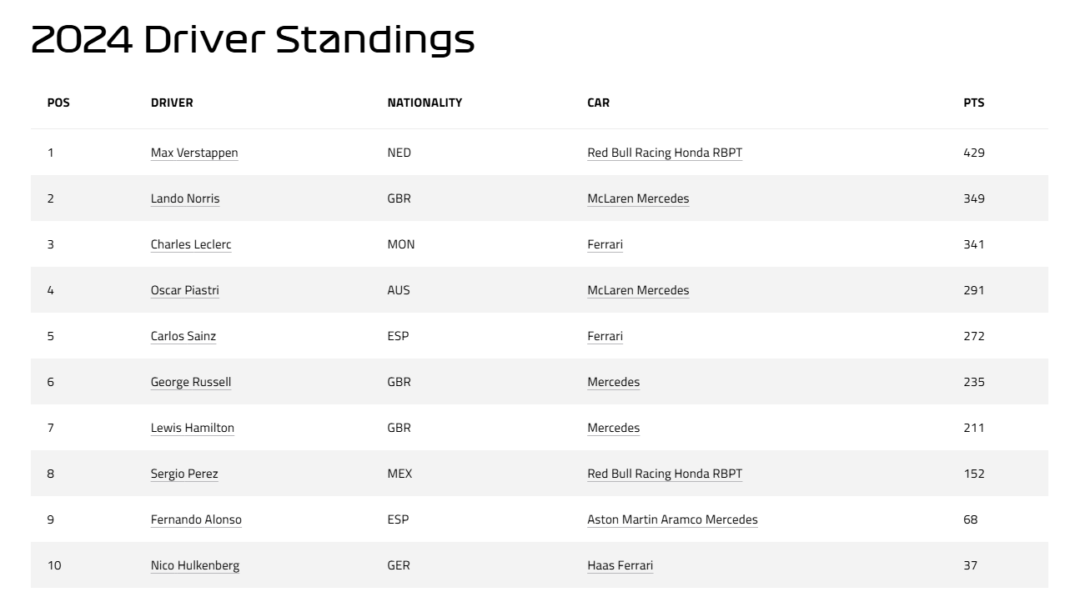Select the Fernando Alonso link
This screenshot has height=592, width=1080.
[196, 520]
